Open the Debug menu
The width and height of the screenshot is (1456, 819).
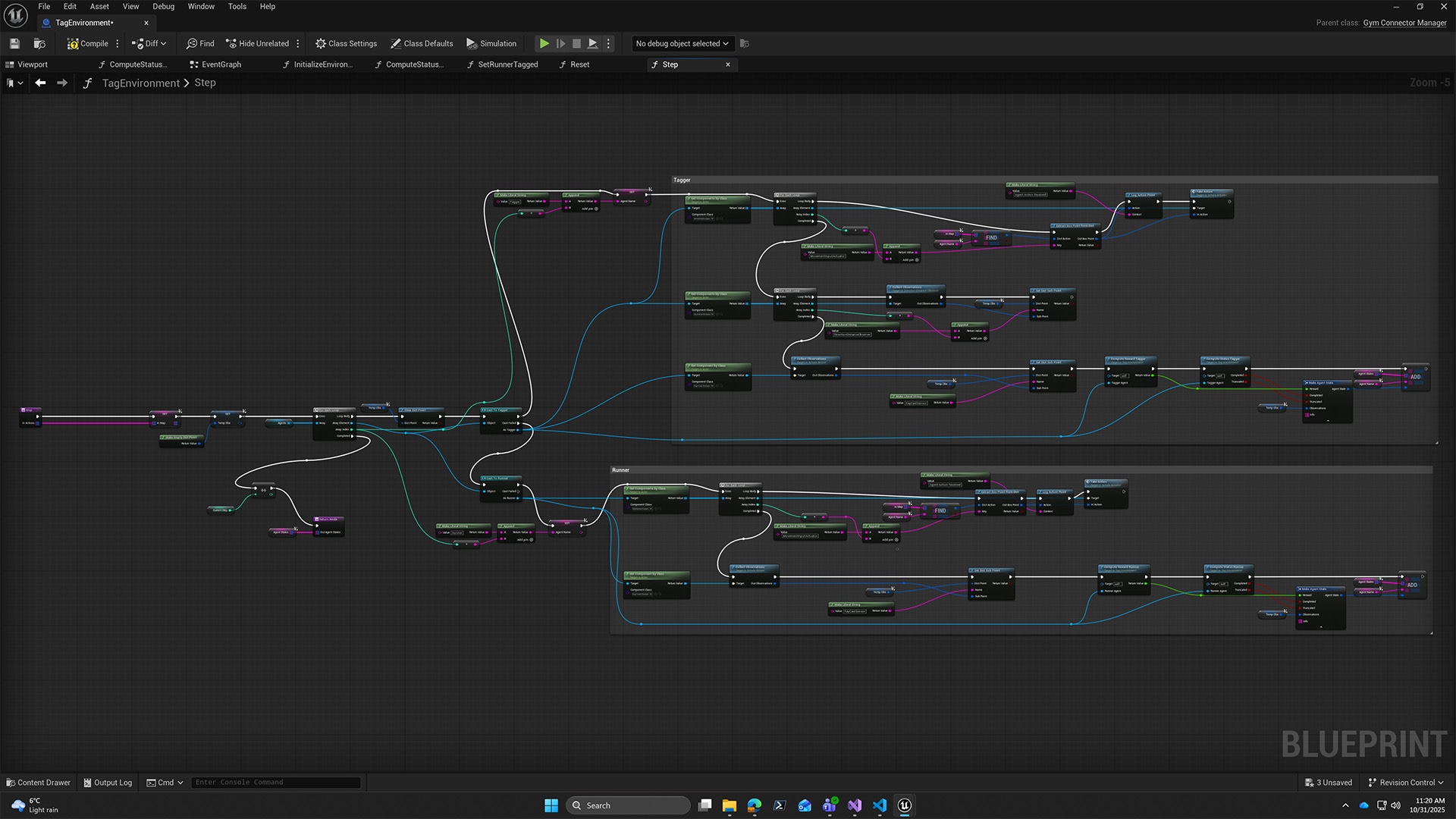click(163, 6)
